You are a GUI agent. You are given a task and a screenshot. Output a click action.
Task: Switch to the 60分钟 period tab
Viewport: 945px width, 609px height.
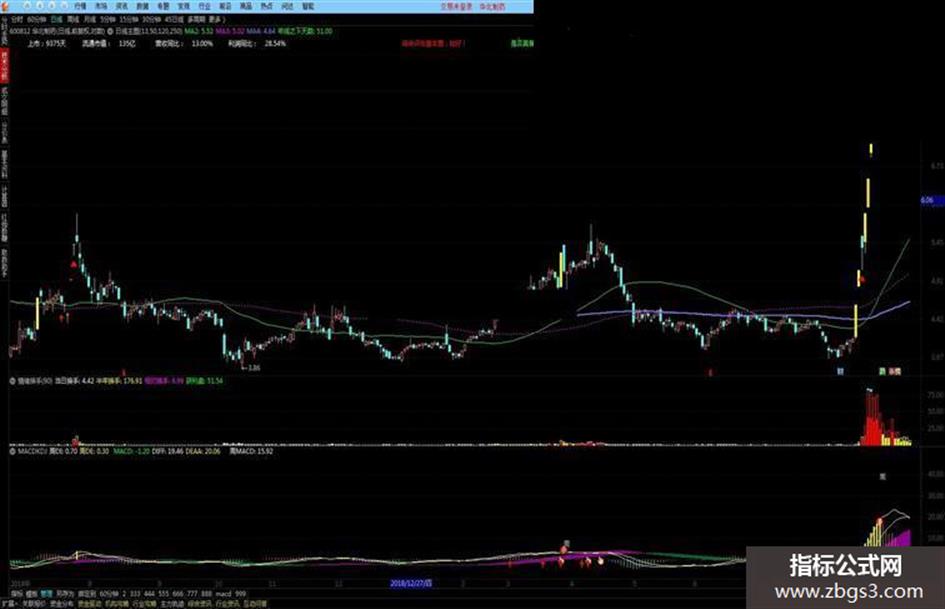[37, 19]
